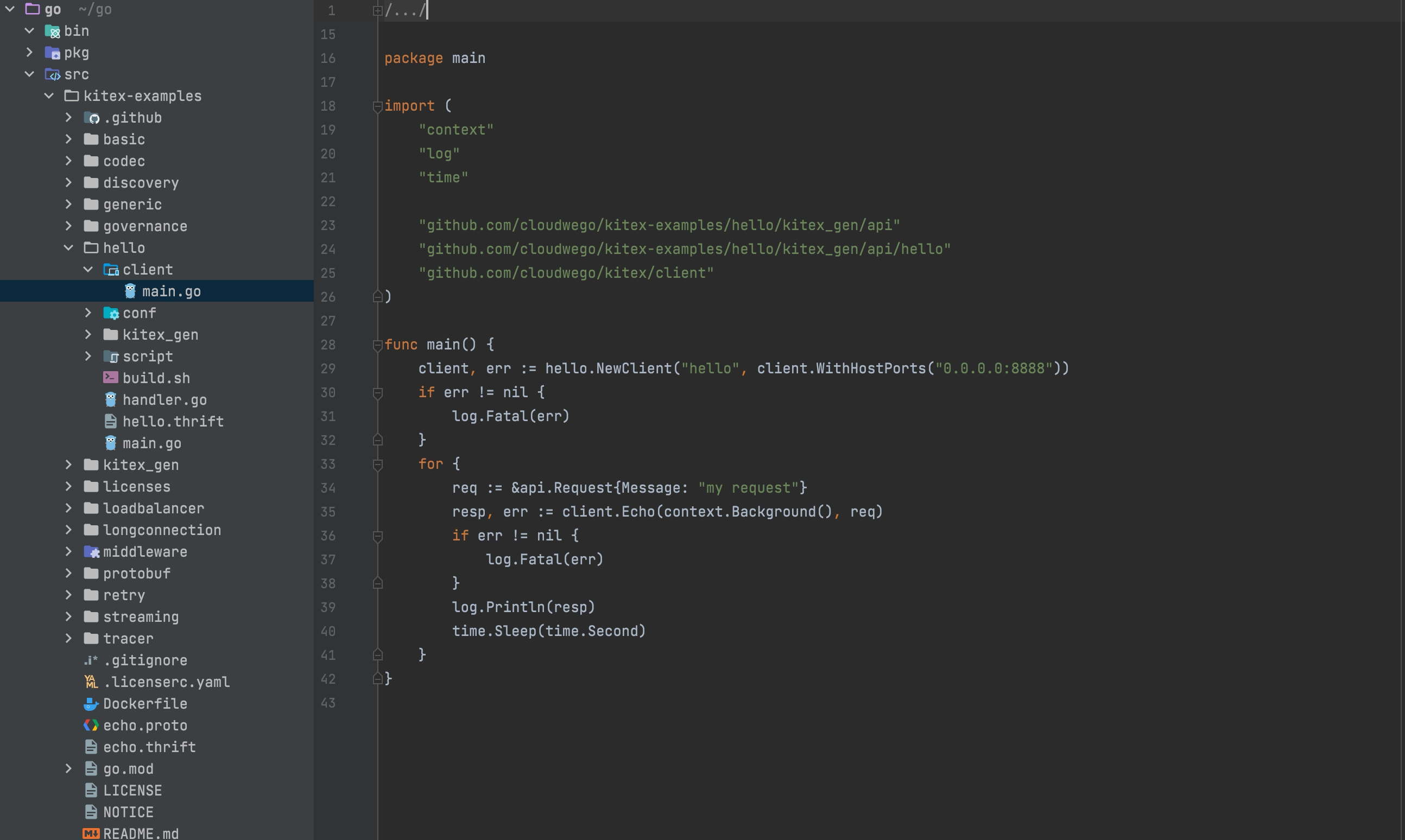1405x840 pixels.
Task: Click the "0.0.0.0:8888" host string
Action: pos(993,368)
